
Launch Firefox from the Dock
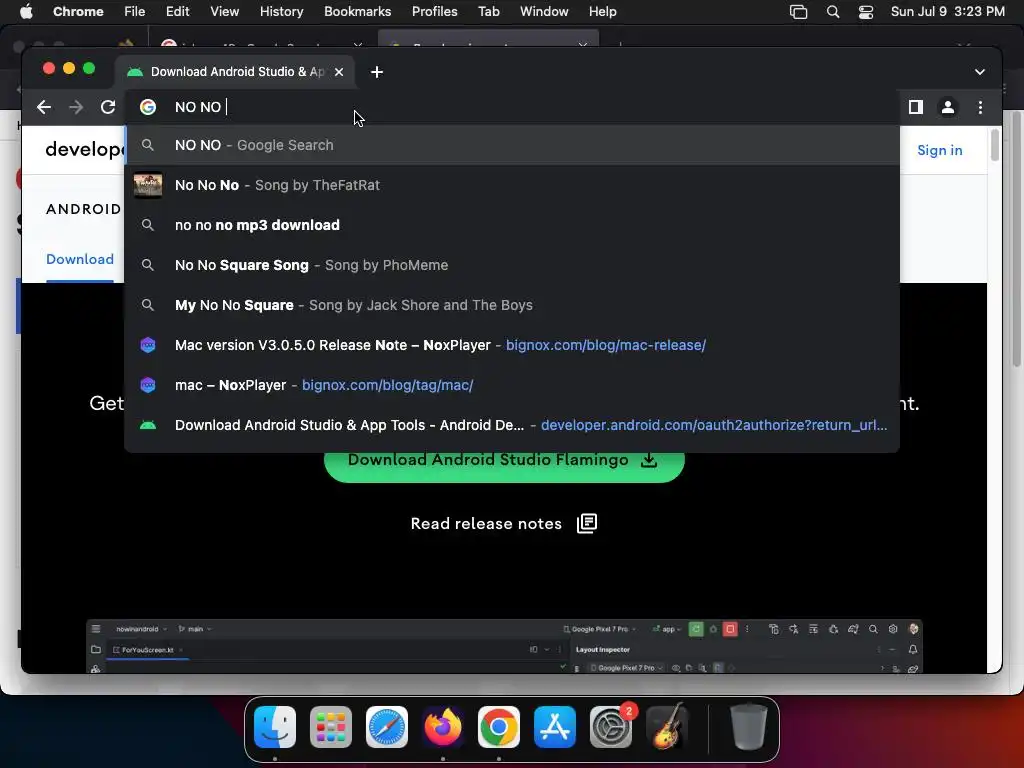tap(443, 727)
